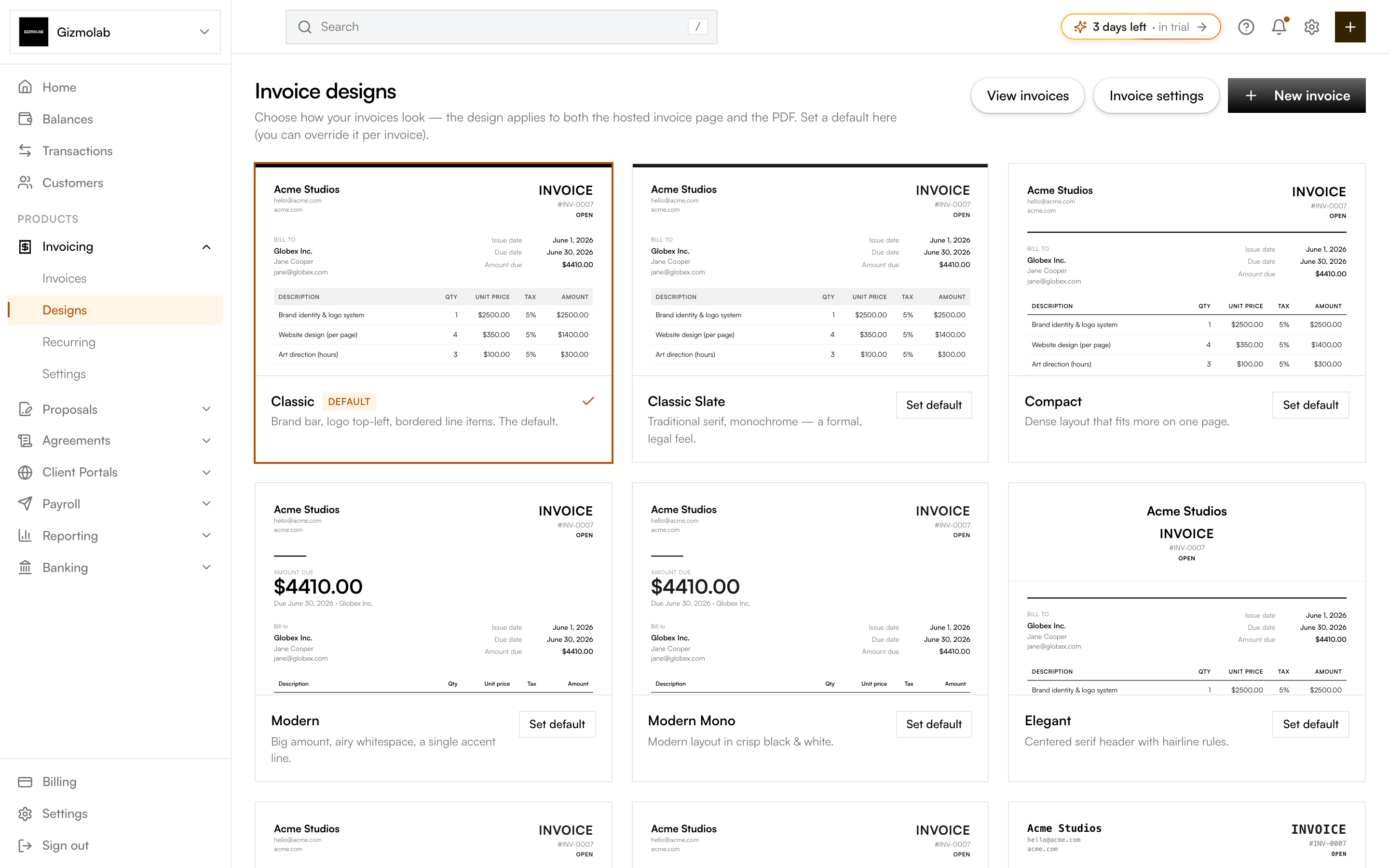Select the Elegant invoice preview thumbnail

[x=1186, y=589]
